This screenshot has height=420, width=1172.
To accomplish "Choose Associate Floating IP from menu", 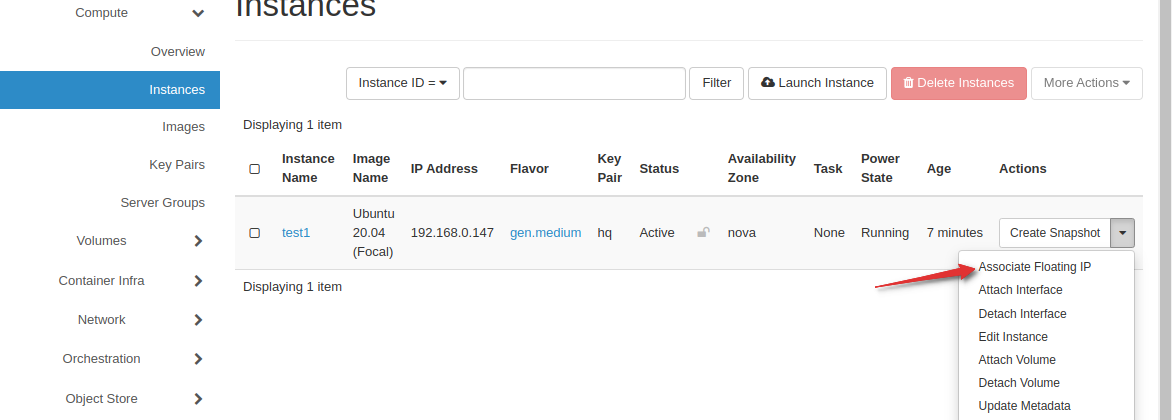I will pyautogui.click(x=1034, y=267).
